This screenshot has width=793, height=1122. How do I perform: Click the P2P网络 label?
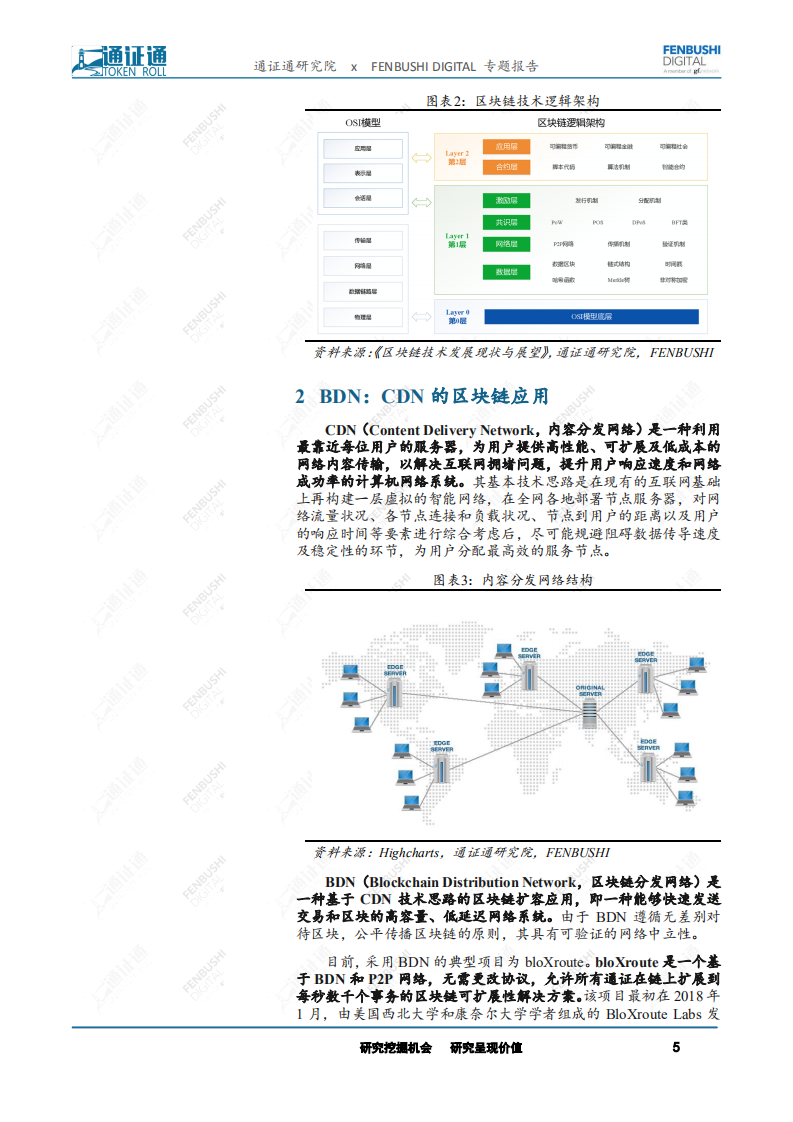coord(563,244)
